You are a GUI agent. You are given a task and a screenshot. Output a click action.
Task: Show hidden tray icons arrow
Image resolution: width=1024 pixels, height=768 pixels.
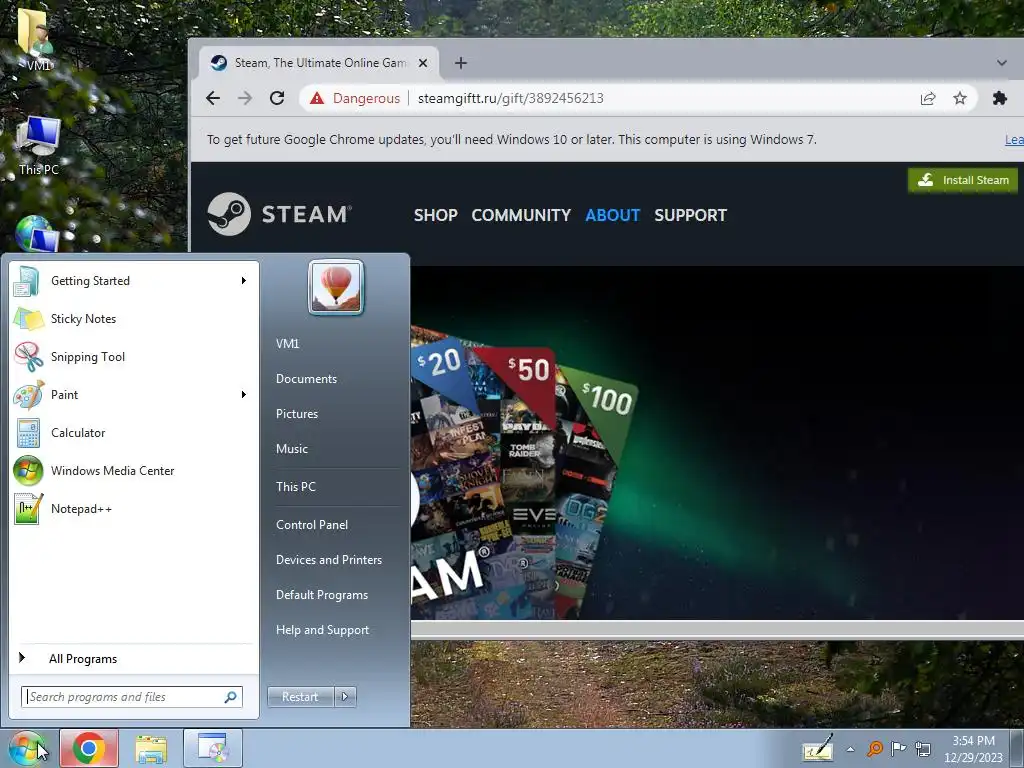tap(850, 749)
